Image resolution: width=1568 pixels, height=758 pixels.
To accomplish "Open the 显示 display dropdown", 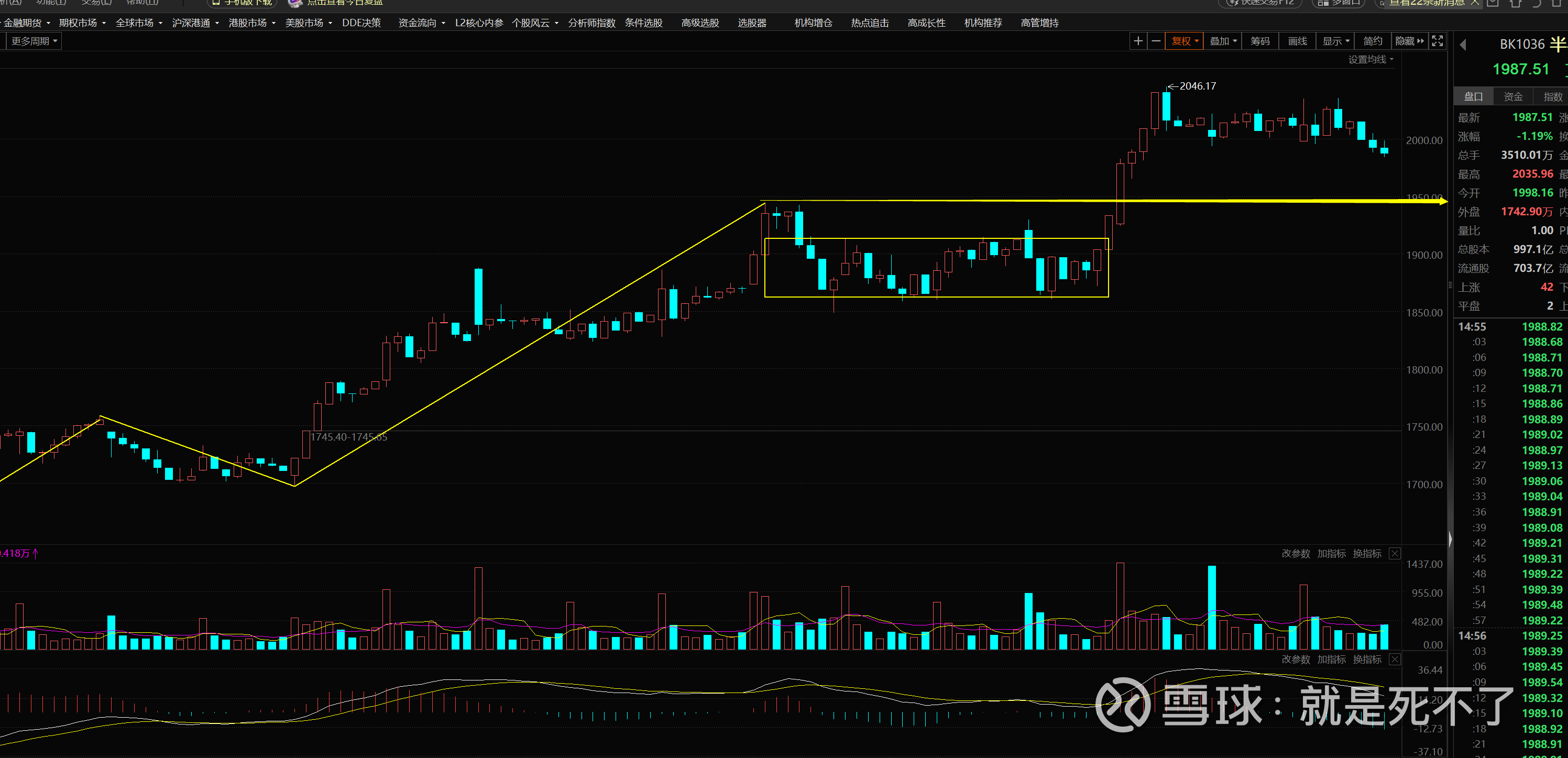I will click(1335, 41).
